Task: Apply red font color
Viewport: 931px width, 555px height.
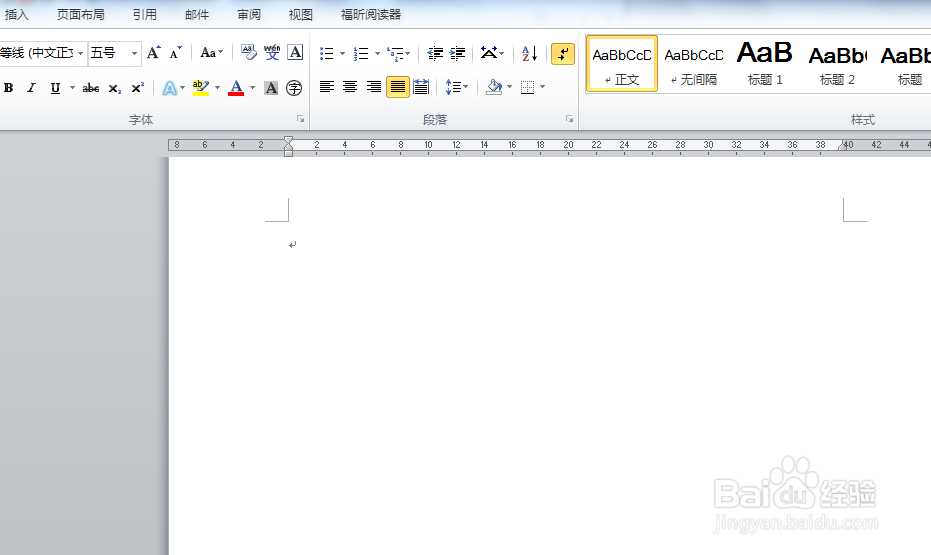Action: 236,88
